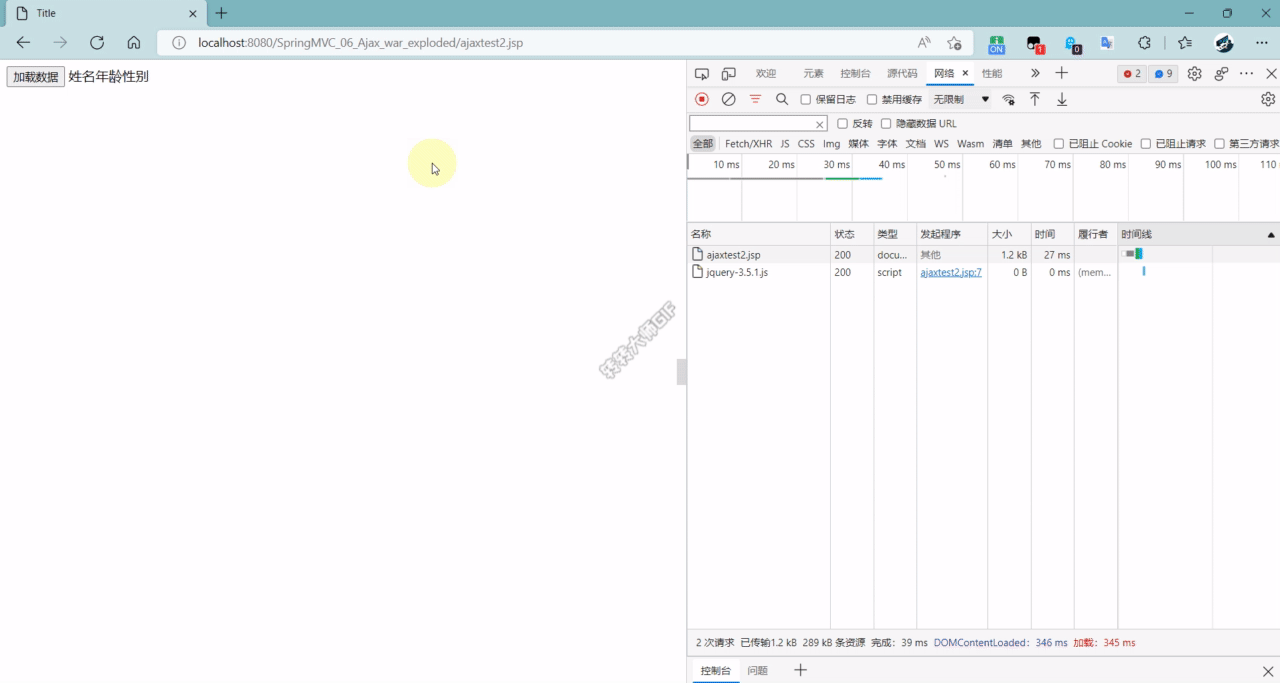Open search in the network panel
Image resolution: width=1280 pixels, height=683 pixels.
coord(782,99)
